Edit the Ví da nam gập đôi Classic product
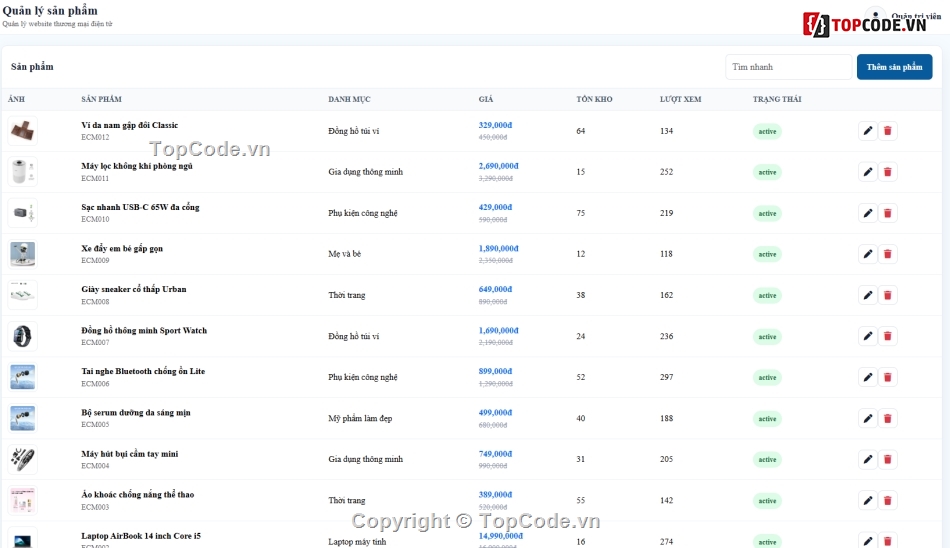Image resolution: width=950 pixels, height=548 pixels. pyautogui.click(x=868, y=131)
